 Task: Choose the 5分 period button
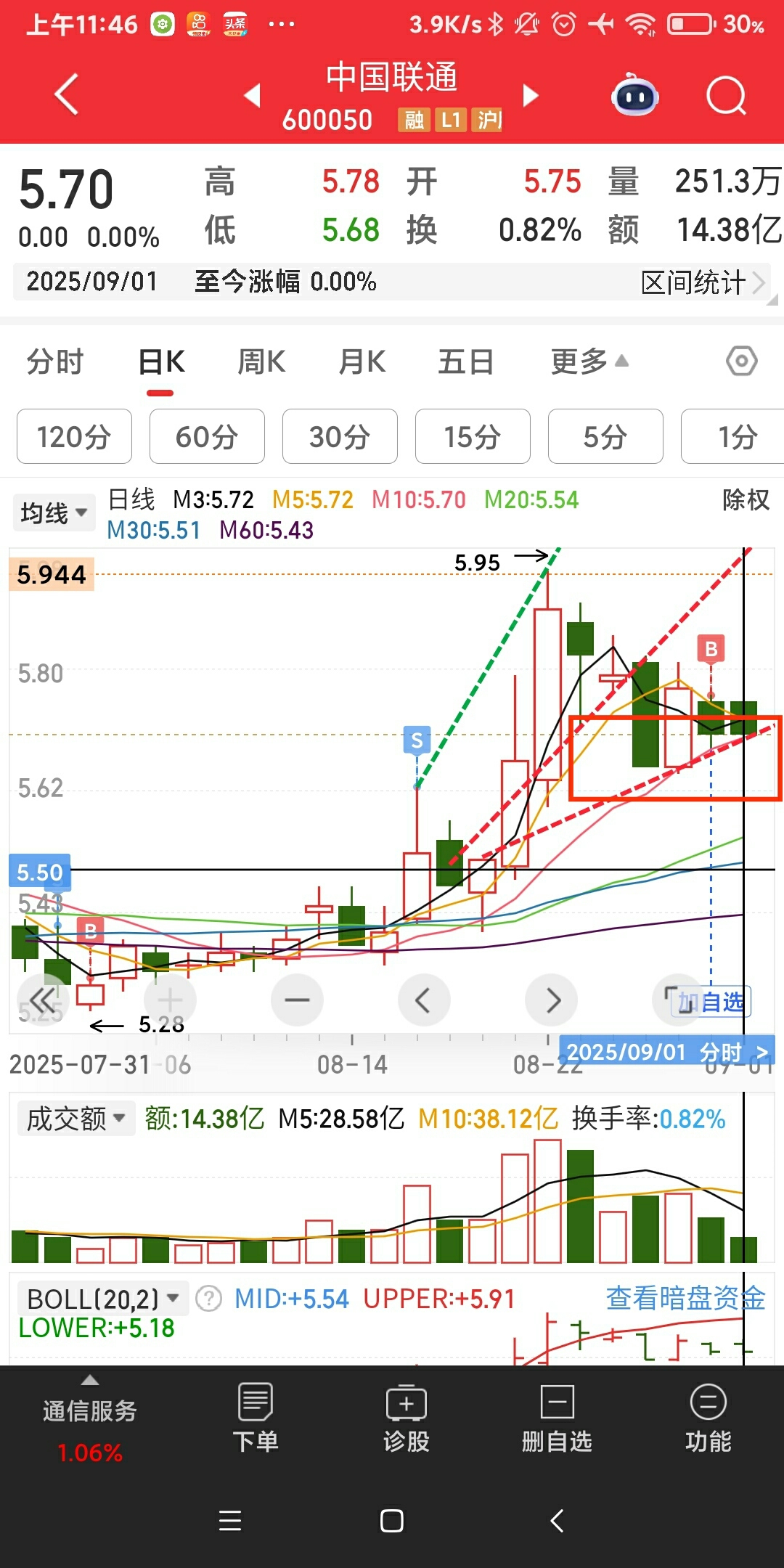605,436
